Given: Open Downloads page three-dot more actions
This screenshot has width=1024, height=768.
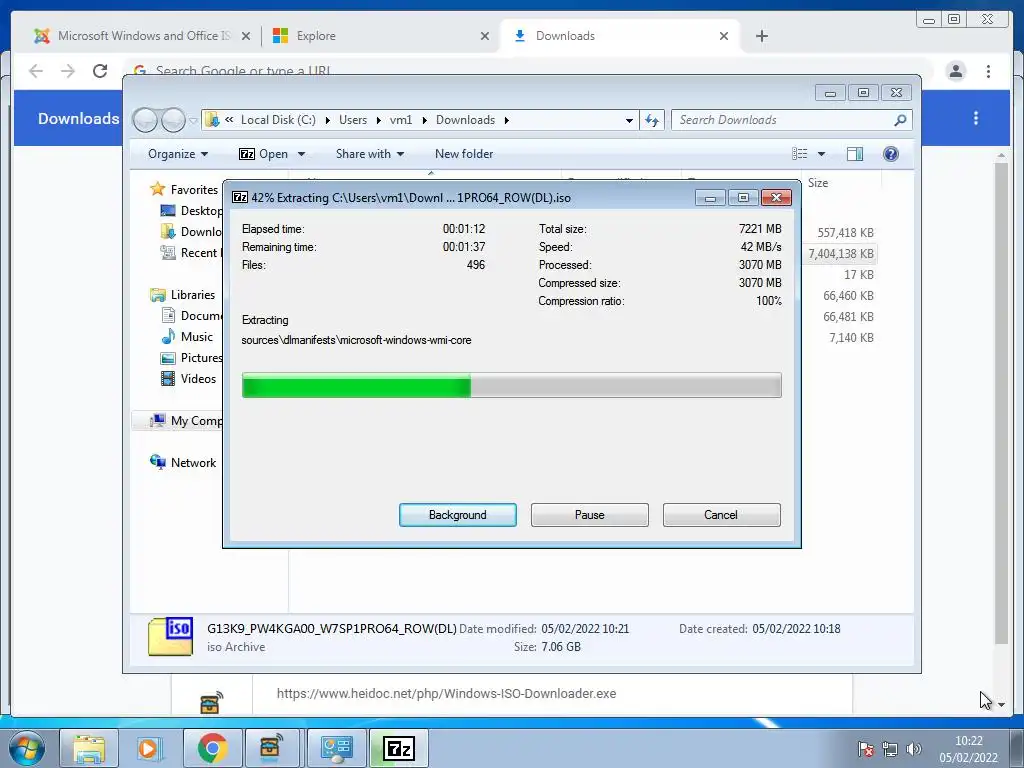Looking at the screenshot, I should 976,118.
